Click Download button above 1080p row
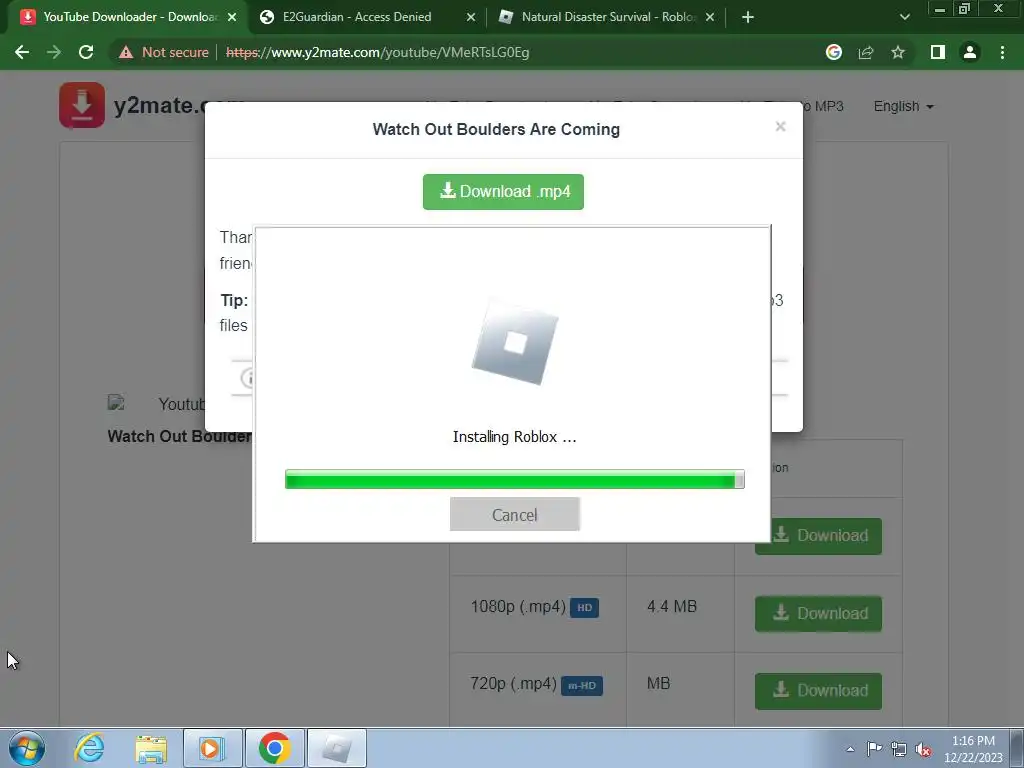Image resolution: width=1024 pixels, height=768 pixels. [x=826, y=536]
